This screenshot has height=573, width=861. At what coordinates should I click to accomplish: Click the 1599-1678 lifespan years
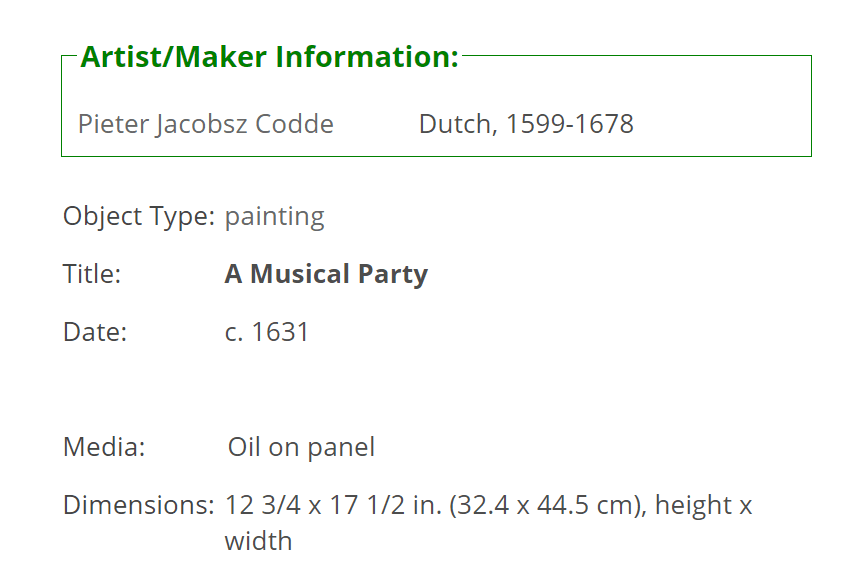coord(570,124)
